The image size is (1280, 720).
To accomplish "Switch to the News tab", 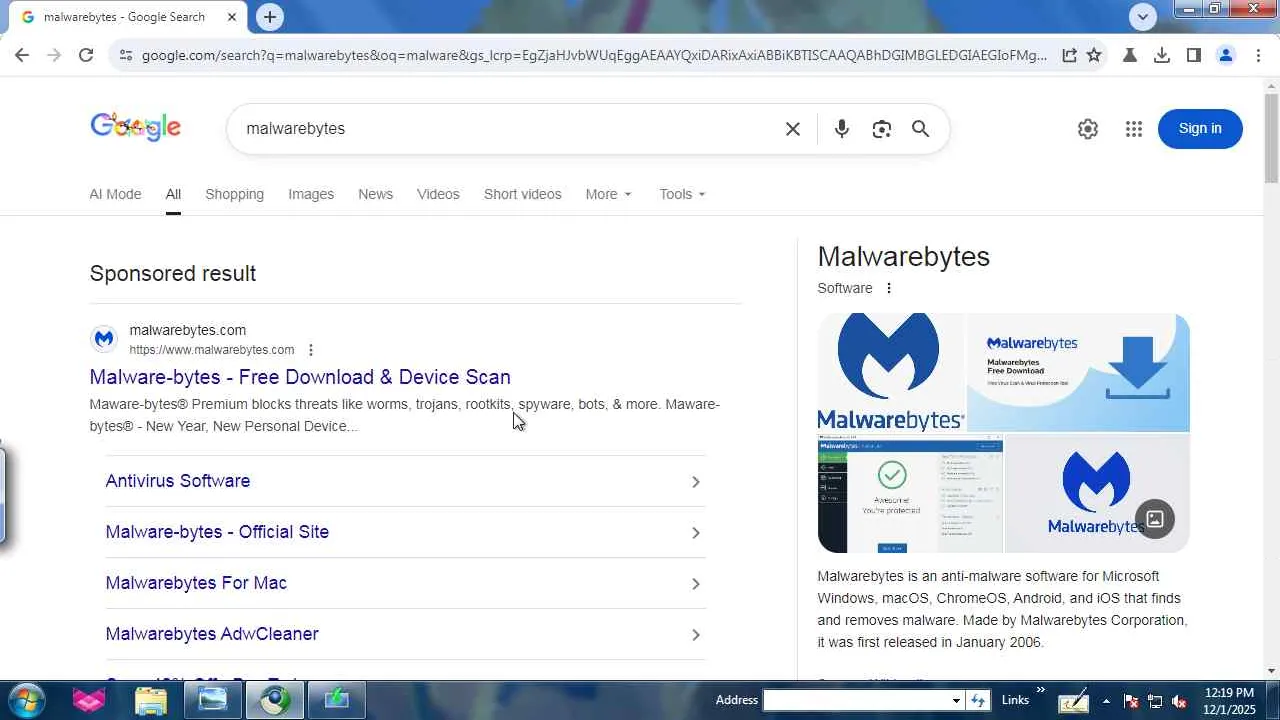I will (375, 194).
